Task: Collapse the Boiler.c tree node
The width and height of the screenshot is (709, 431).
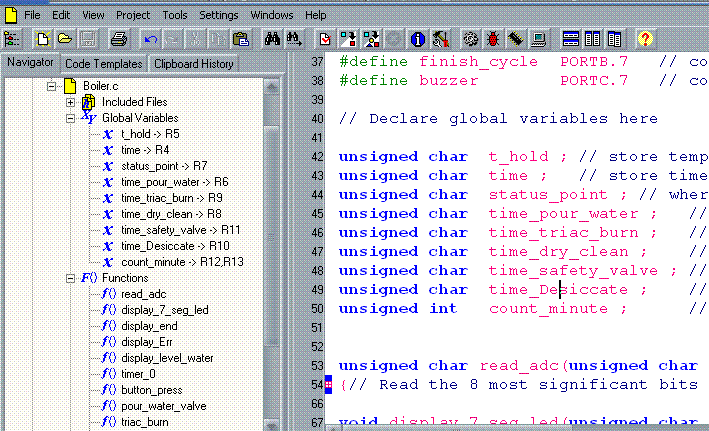Action: coord(52,86)
